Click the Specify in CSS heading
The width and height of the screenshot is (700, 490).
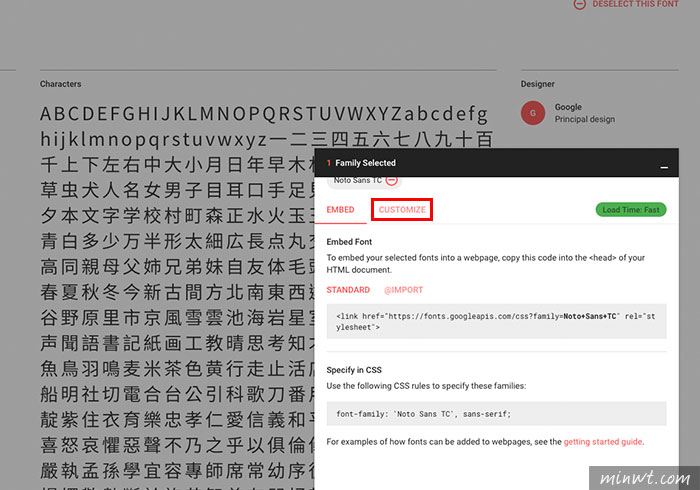[354, 370]
